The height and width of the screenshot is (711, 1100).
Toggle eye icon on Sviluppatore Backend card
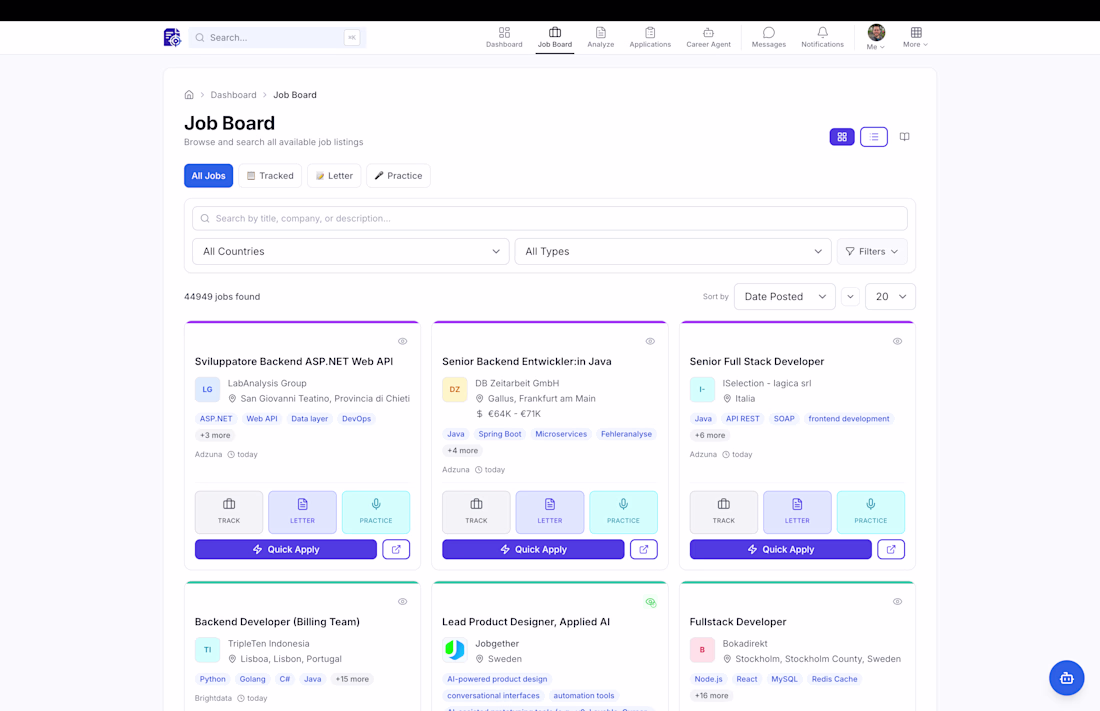pos(403,341)
